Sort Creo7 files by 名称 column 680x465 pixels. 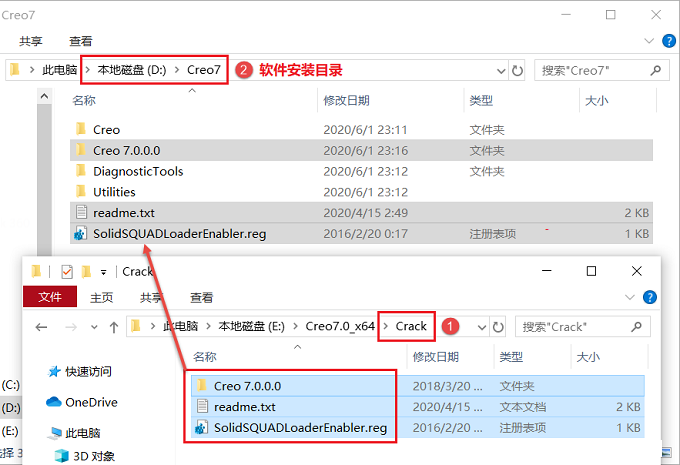[84, 101]
